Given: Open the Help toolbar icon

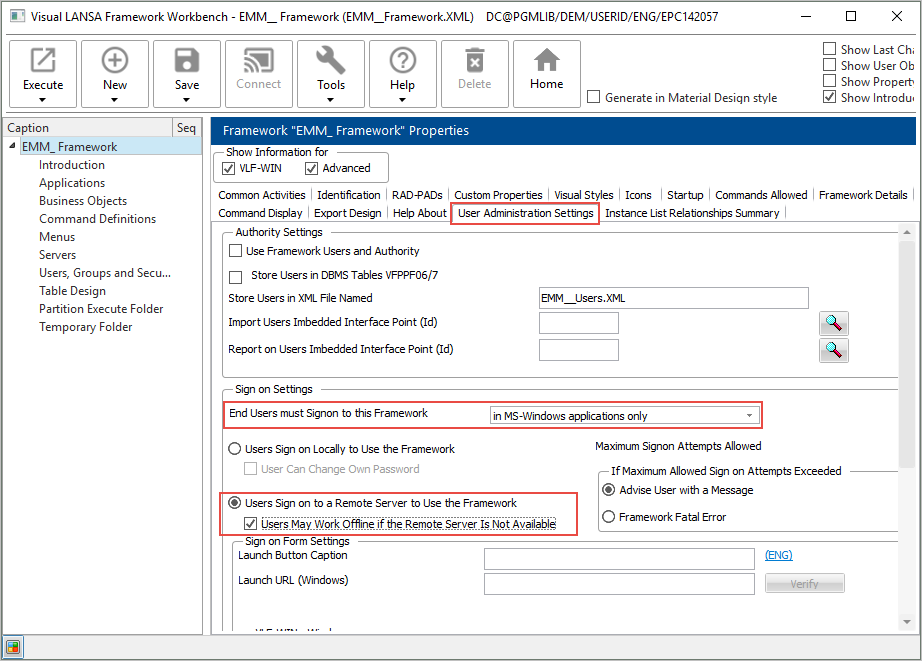Looking at the screenshot, I should point(402,62).
